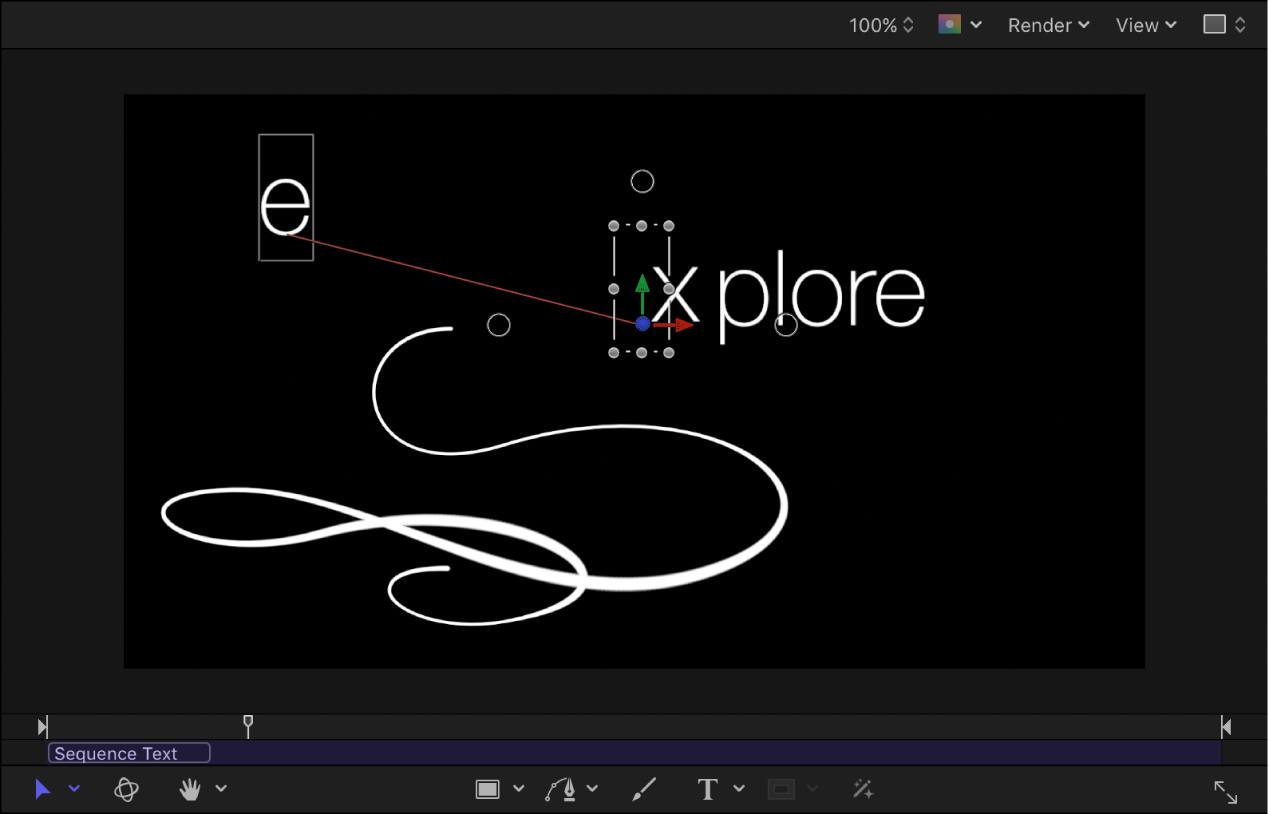Select the 3D Transform tool
This screenshot has width=1270, height=814.
(x=125, y=789)
